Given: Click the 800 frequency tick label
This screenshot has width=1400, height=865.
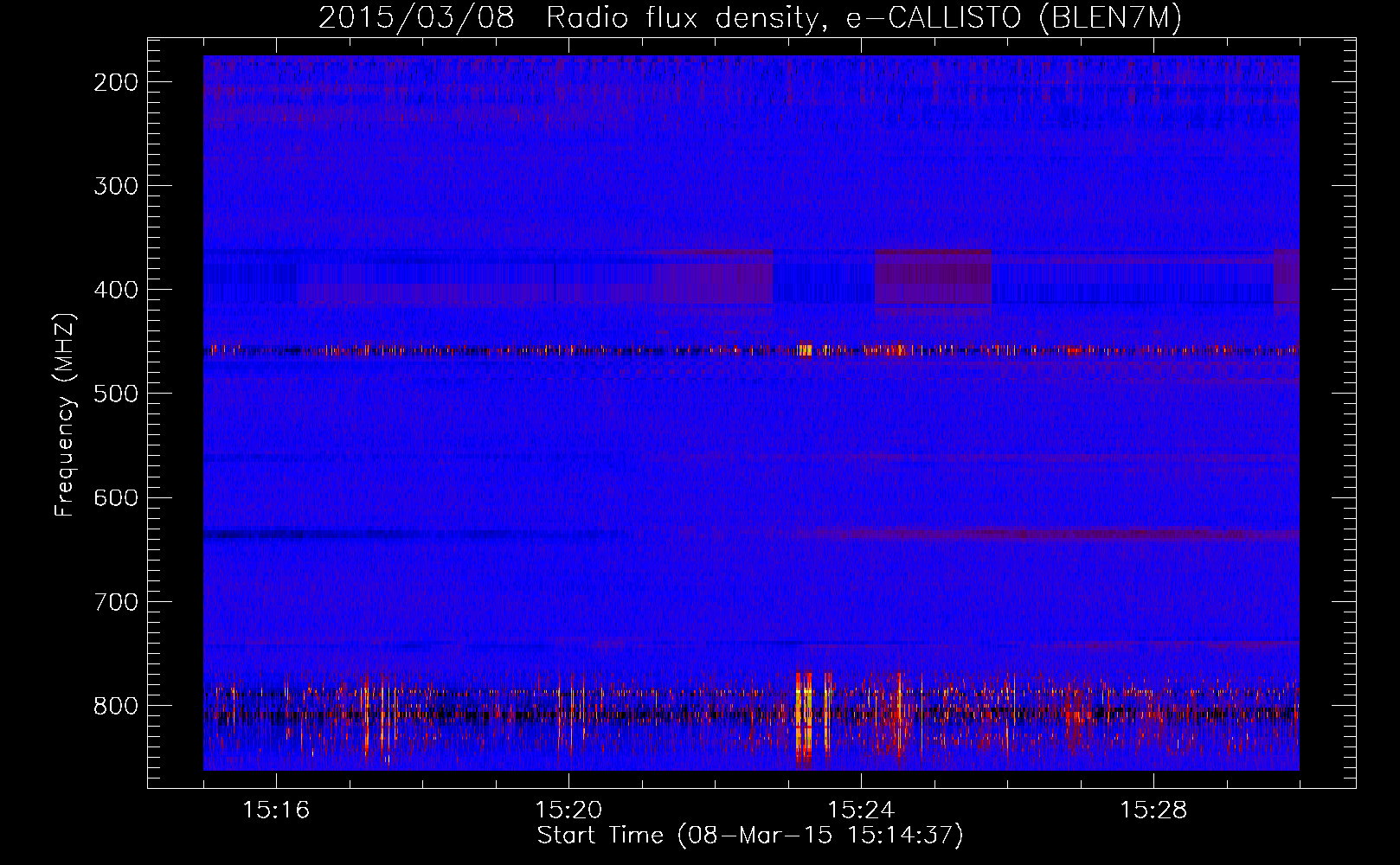Looking at the screenshot, I should [x=115, y=705].
